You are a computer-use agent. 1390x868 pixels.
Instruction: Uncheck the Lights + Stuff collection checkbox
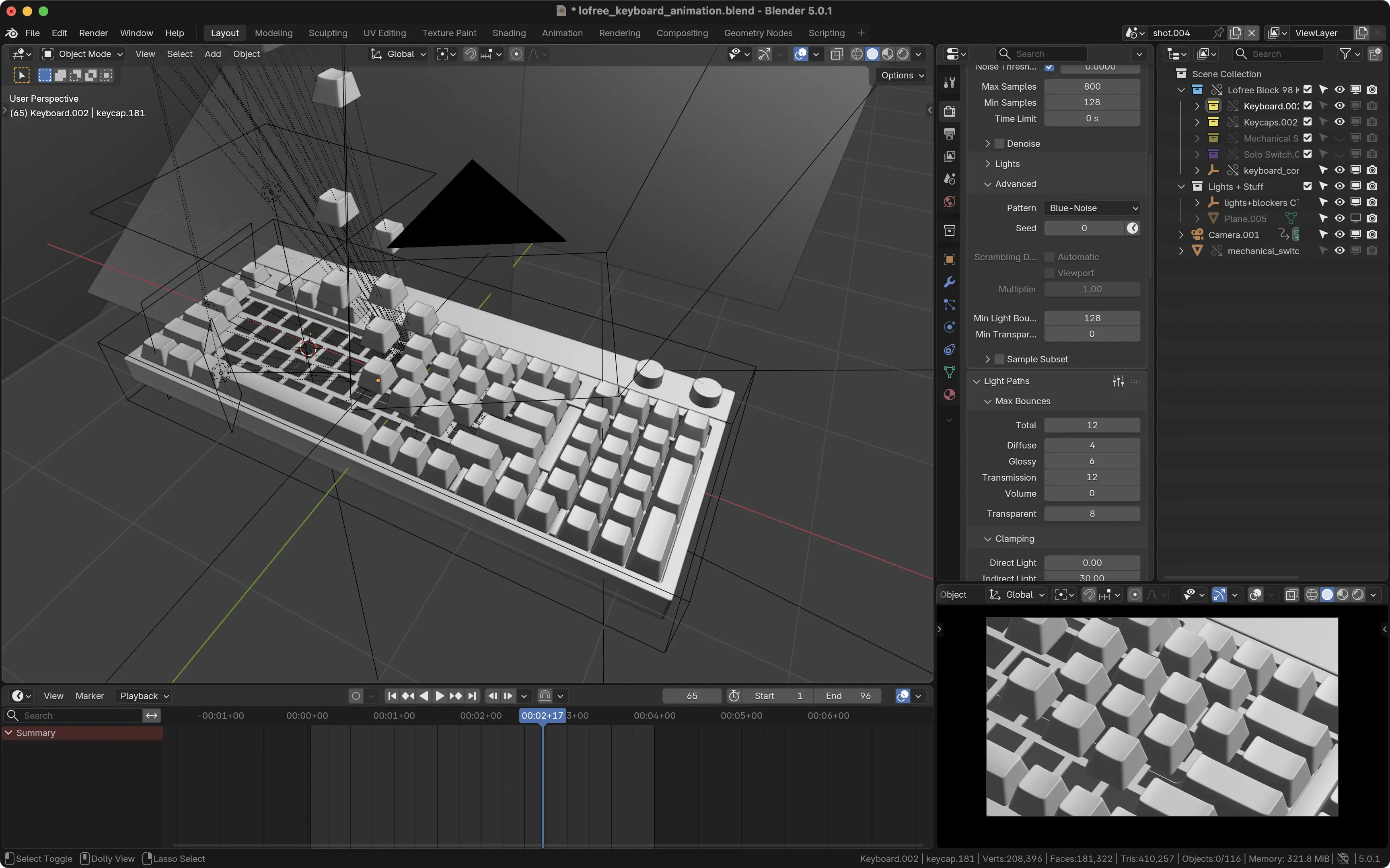(1308, 186)
